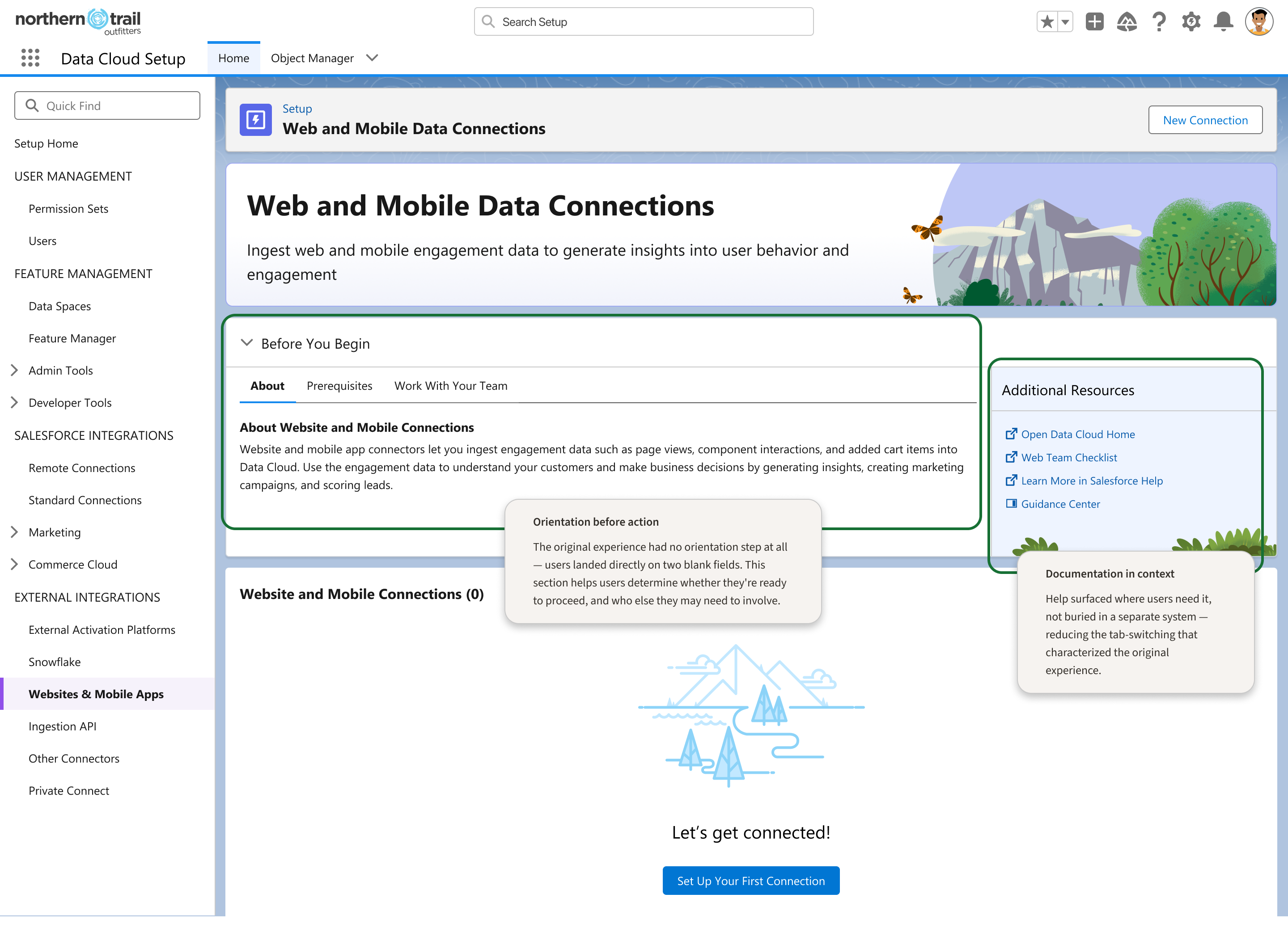Click the 'Let's get connected!' text

[x=751, y=833]
